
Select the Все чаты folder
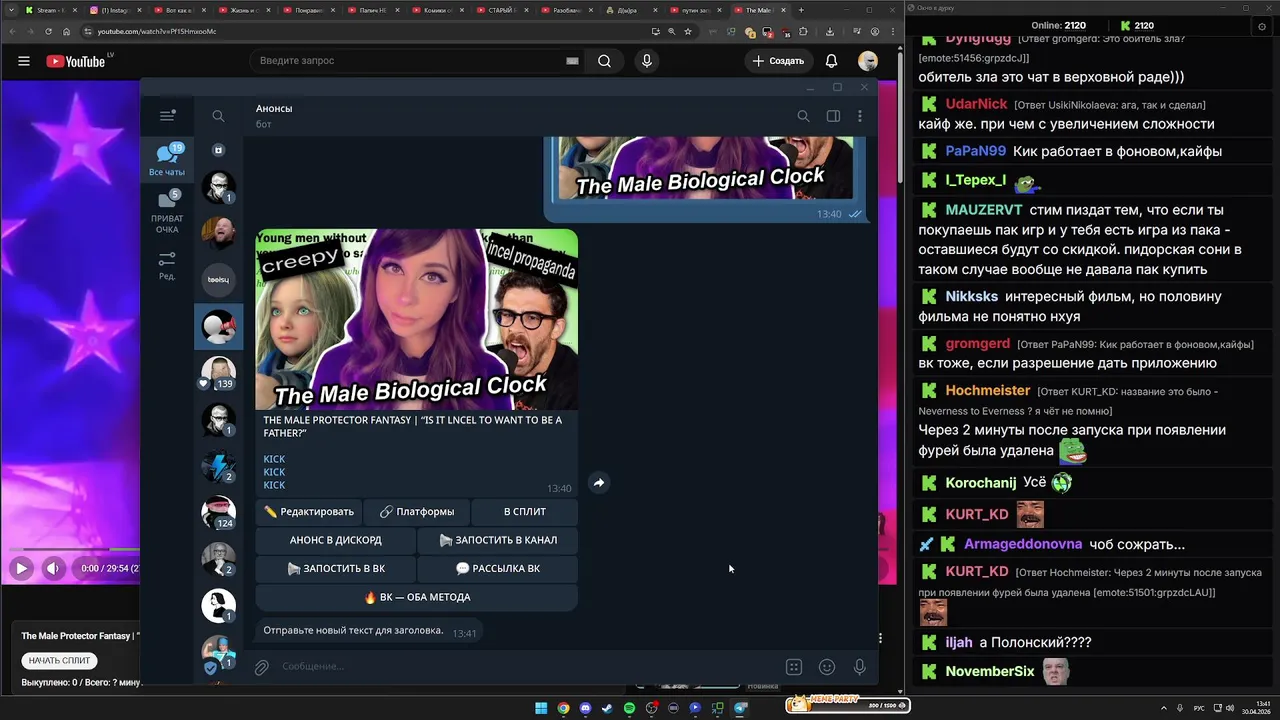click(x=167, y=160)
